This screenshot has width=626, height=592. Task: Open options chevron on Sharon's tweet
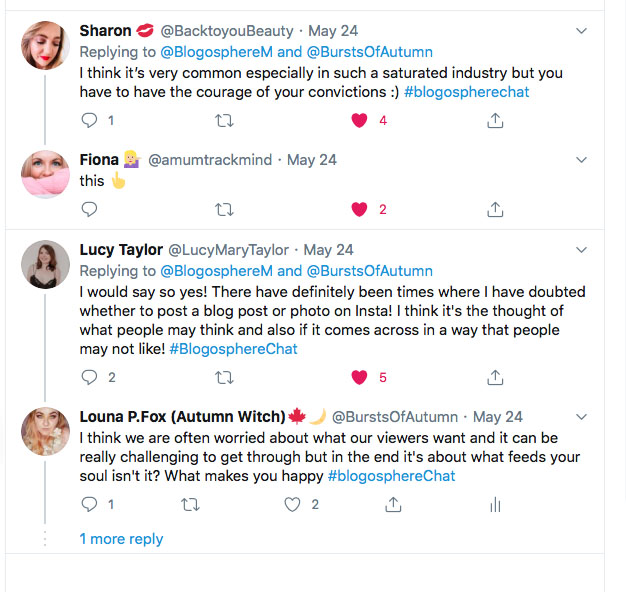(x=582, y=31)
